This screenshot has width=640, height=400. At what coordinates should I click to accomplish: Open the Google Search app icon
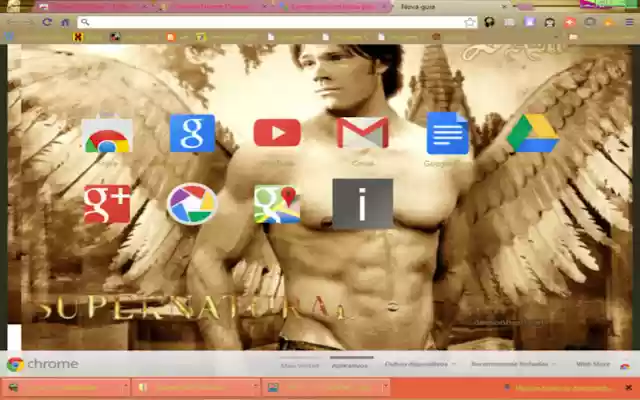(192, 133)
